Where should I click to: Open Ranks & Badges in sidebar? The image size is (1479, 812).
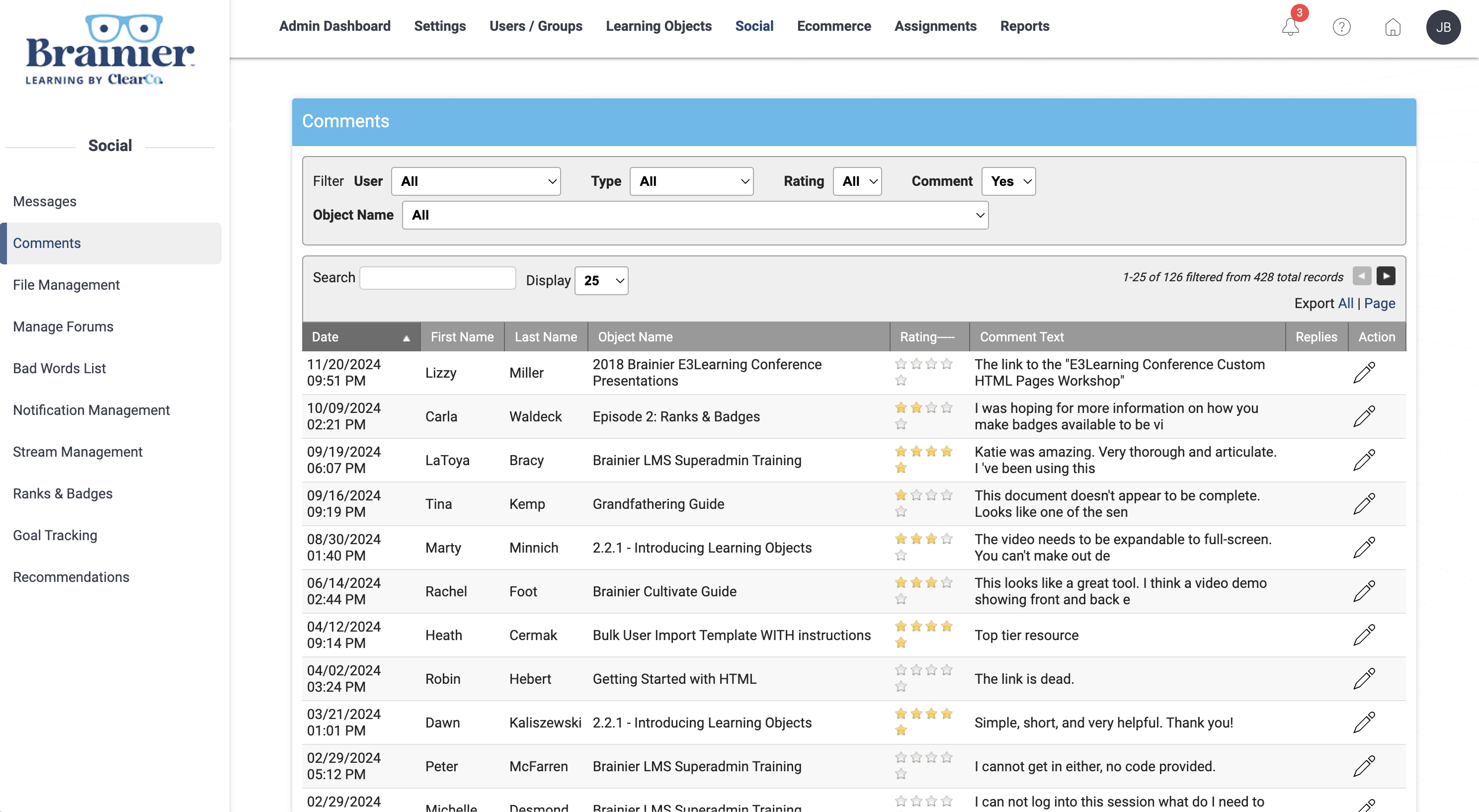(63, 494)
